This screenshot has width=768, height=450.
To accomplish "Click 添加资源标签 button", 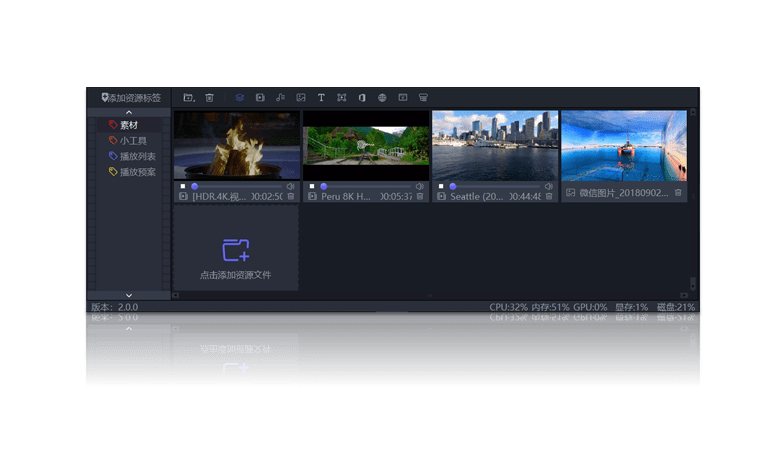I will (x=133, y=98).
